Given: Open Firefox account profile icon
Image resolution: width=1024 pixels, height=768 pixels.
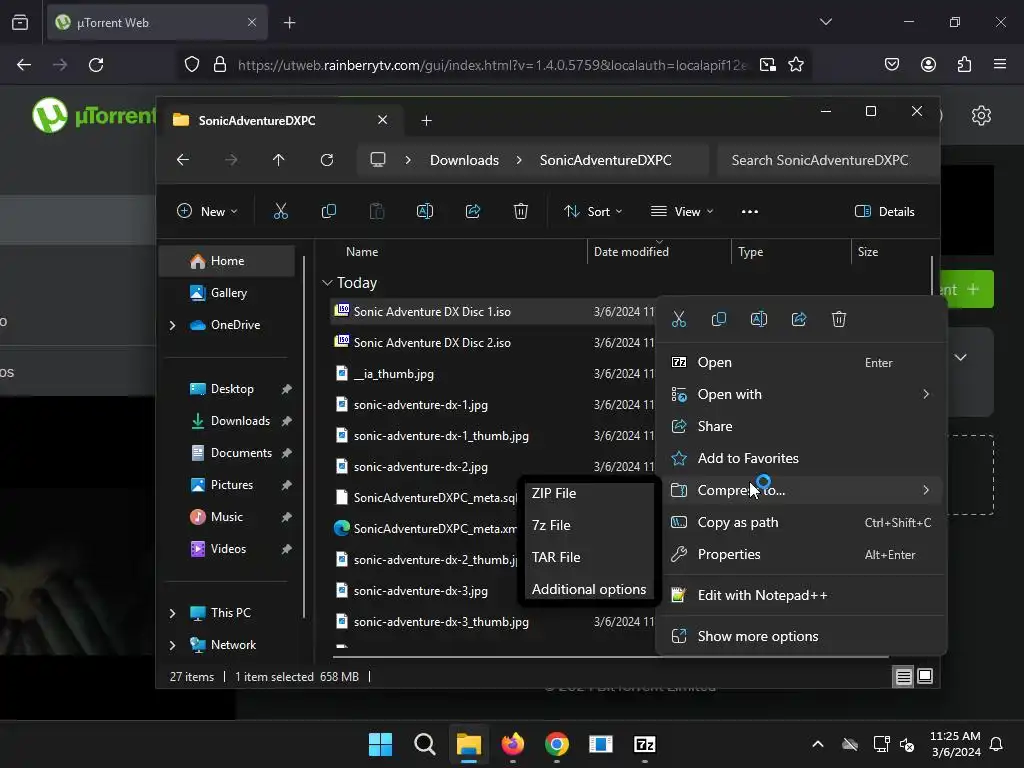Looking at the screenshot, I should pos(928,64).
